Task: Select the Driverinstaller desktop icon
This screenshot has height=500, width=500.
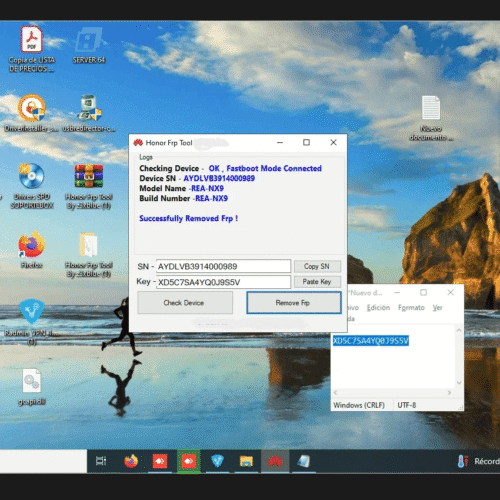Action: coord(32,108)
